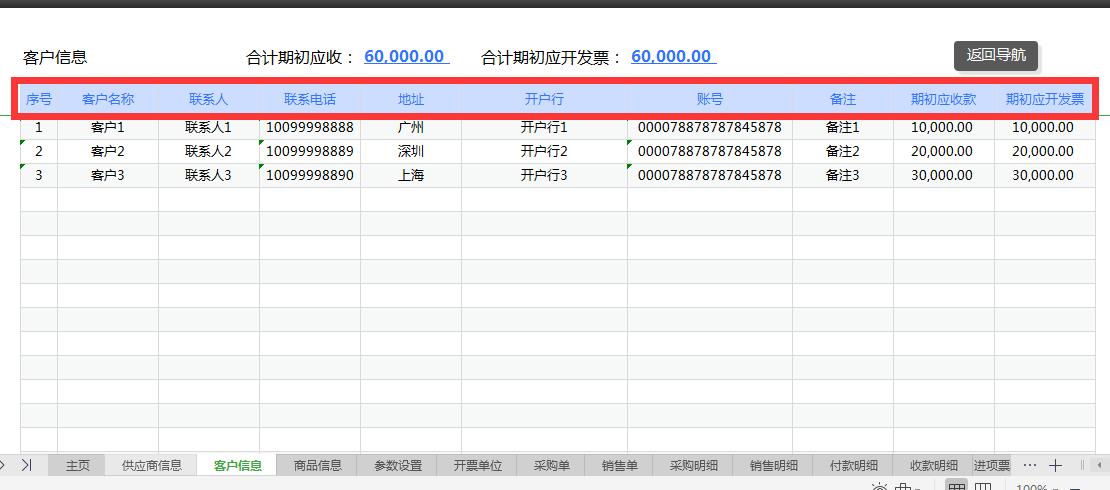Select the address cell 广州

[x=411, y=128]
